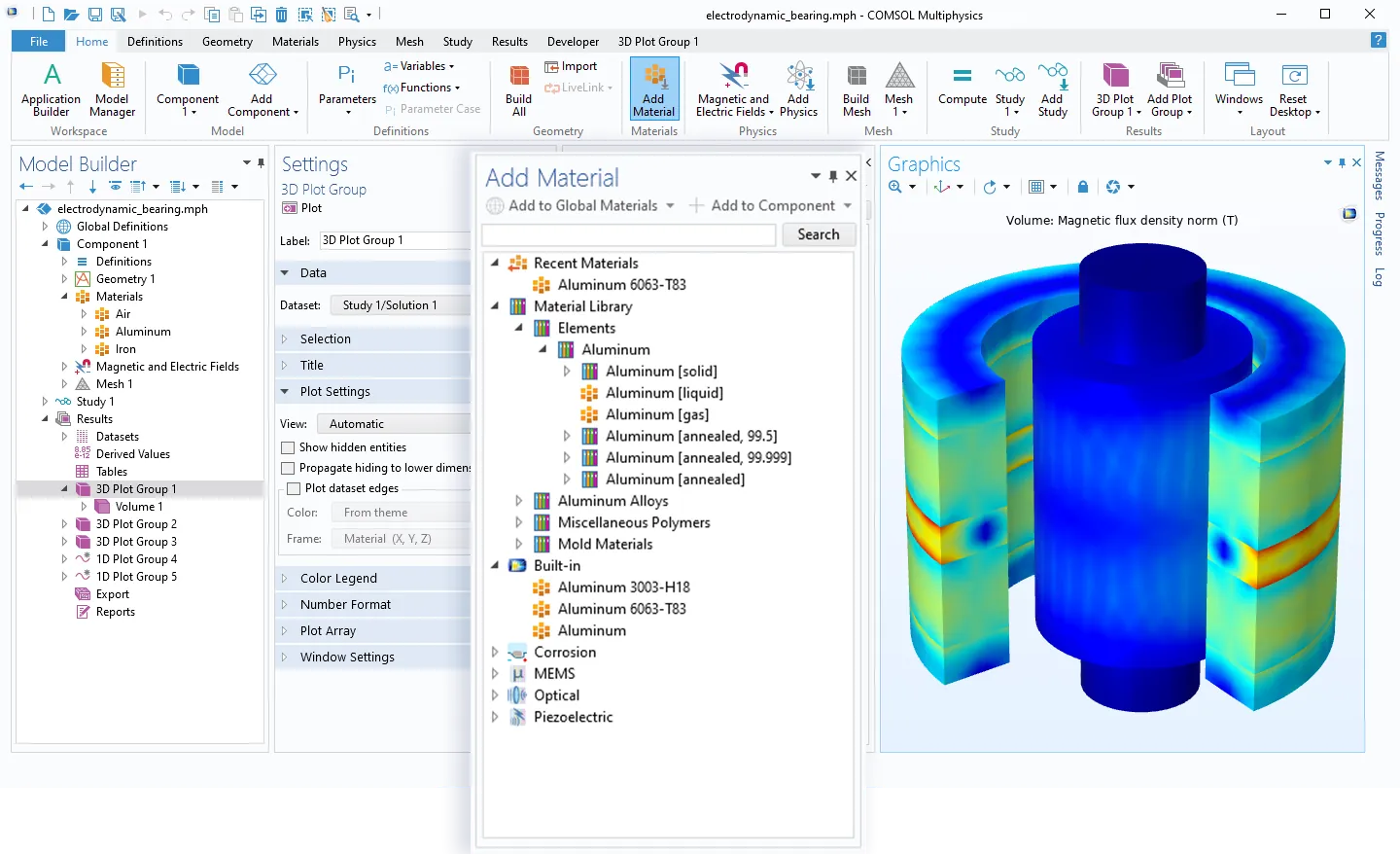Click the Search button in Add Material

tap(818, 234)
